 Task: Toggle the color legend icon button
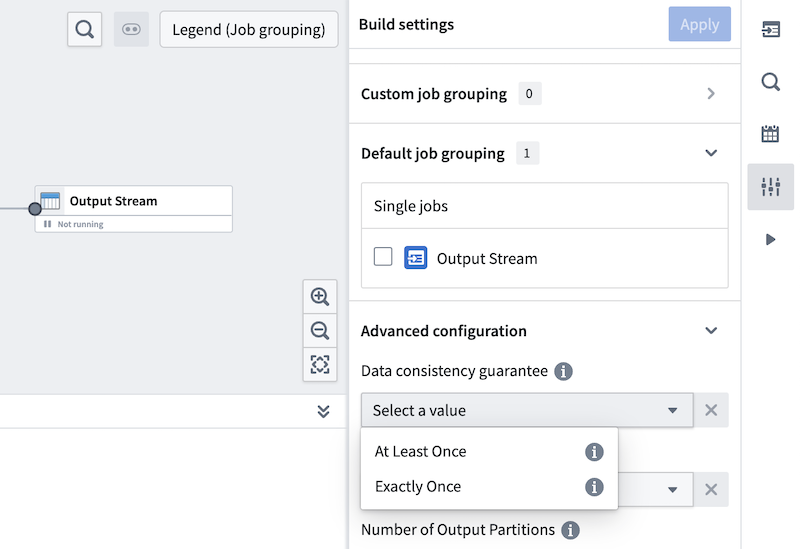click(131, 29)
